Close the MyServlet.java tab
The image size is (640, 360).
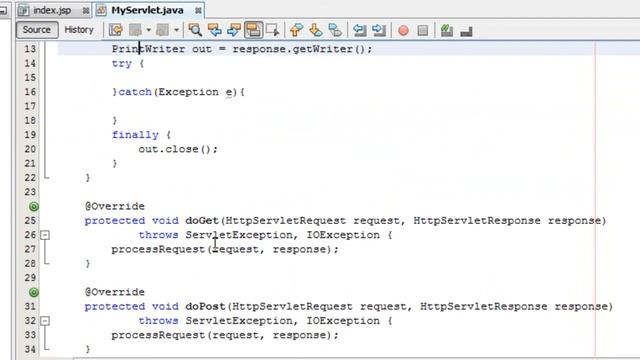(x=198, y=11)
